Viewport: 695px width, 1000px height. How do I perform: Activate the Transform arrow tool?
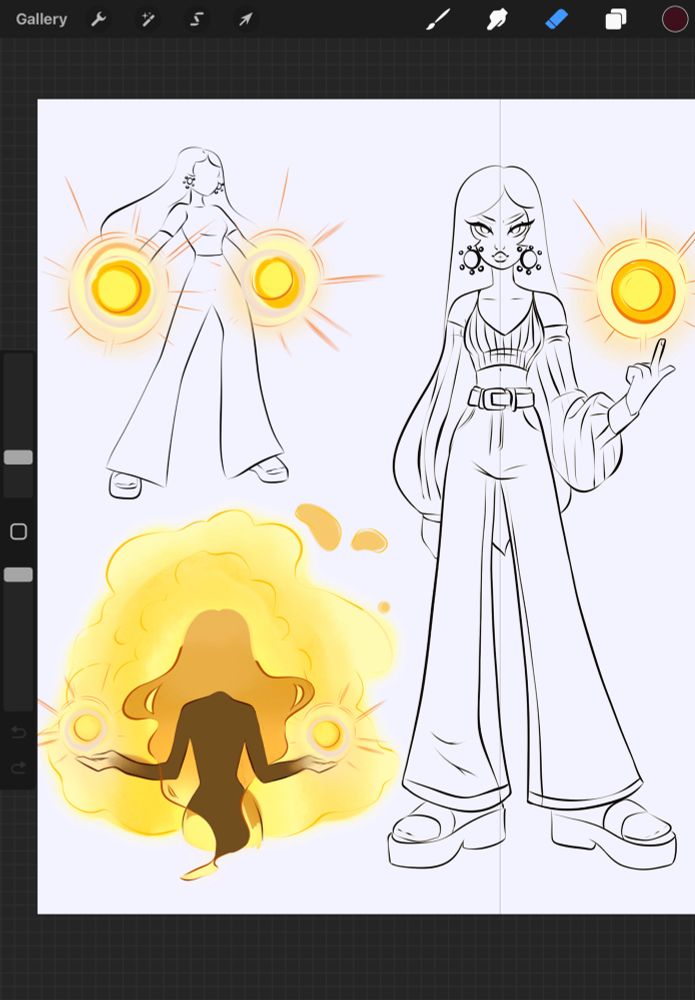[245, 19]
